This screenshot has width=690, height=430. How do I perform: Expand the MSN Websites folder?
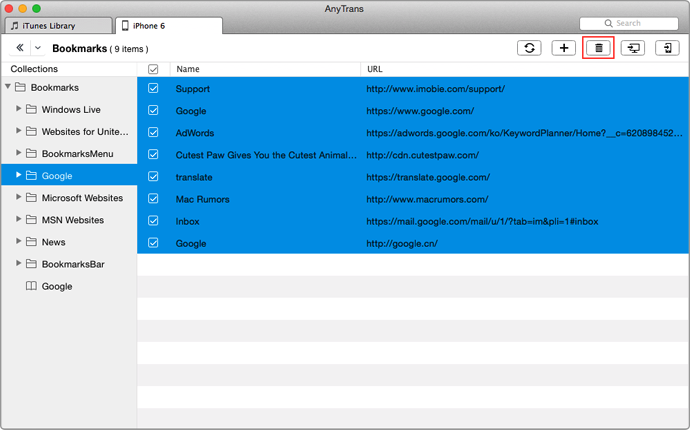18,219
